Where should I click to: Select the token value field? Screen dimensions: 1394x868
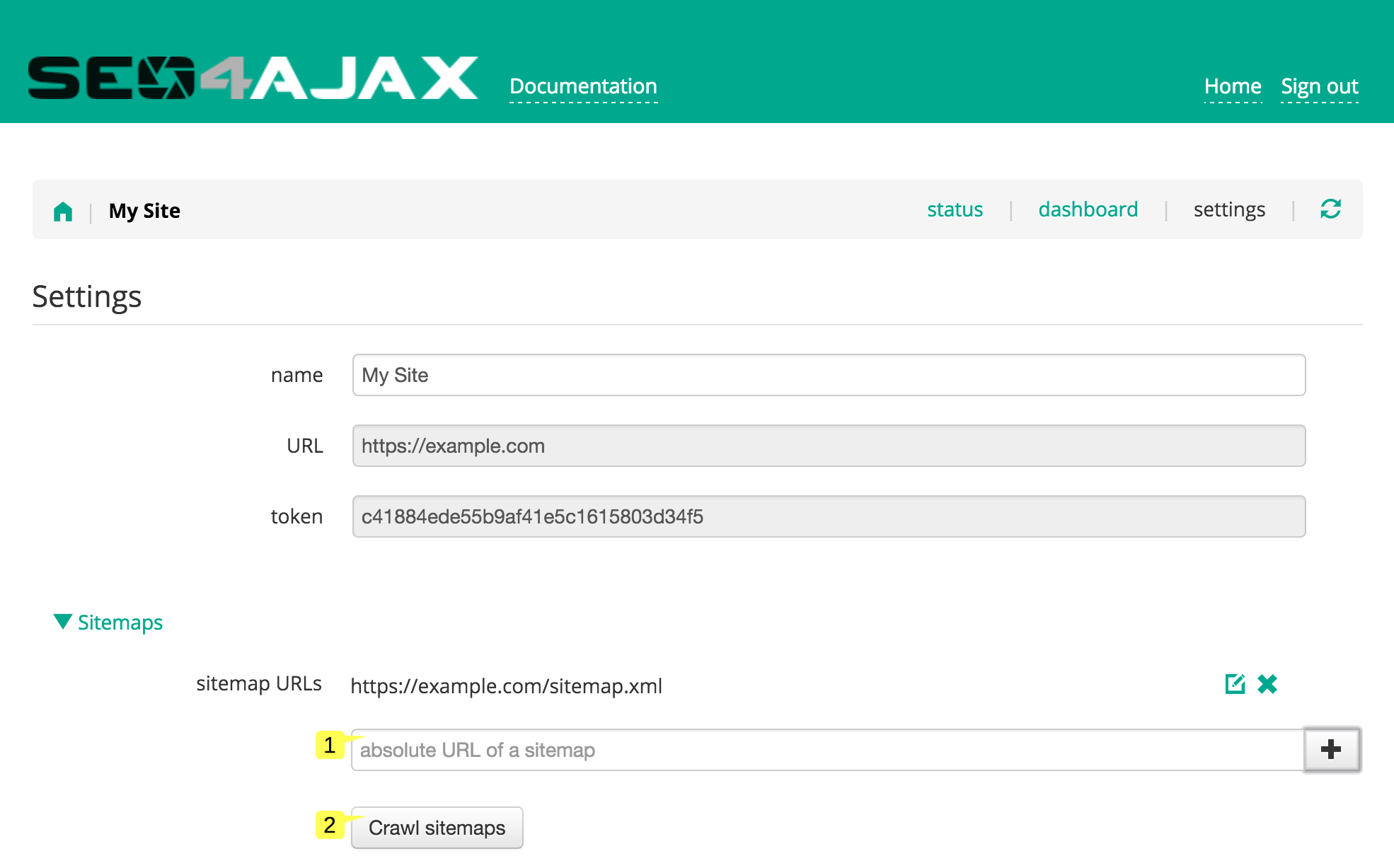(x=828, y=516)
